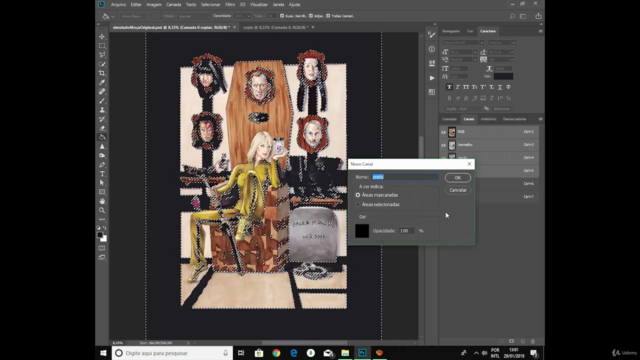This screenshot has width=640, height=360.
Task: Open the Cor color swatch in dialog
Action: tap(362, 231)
